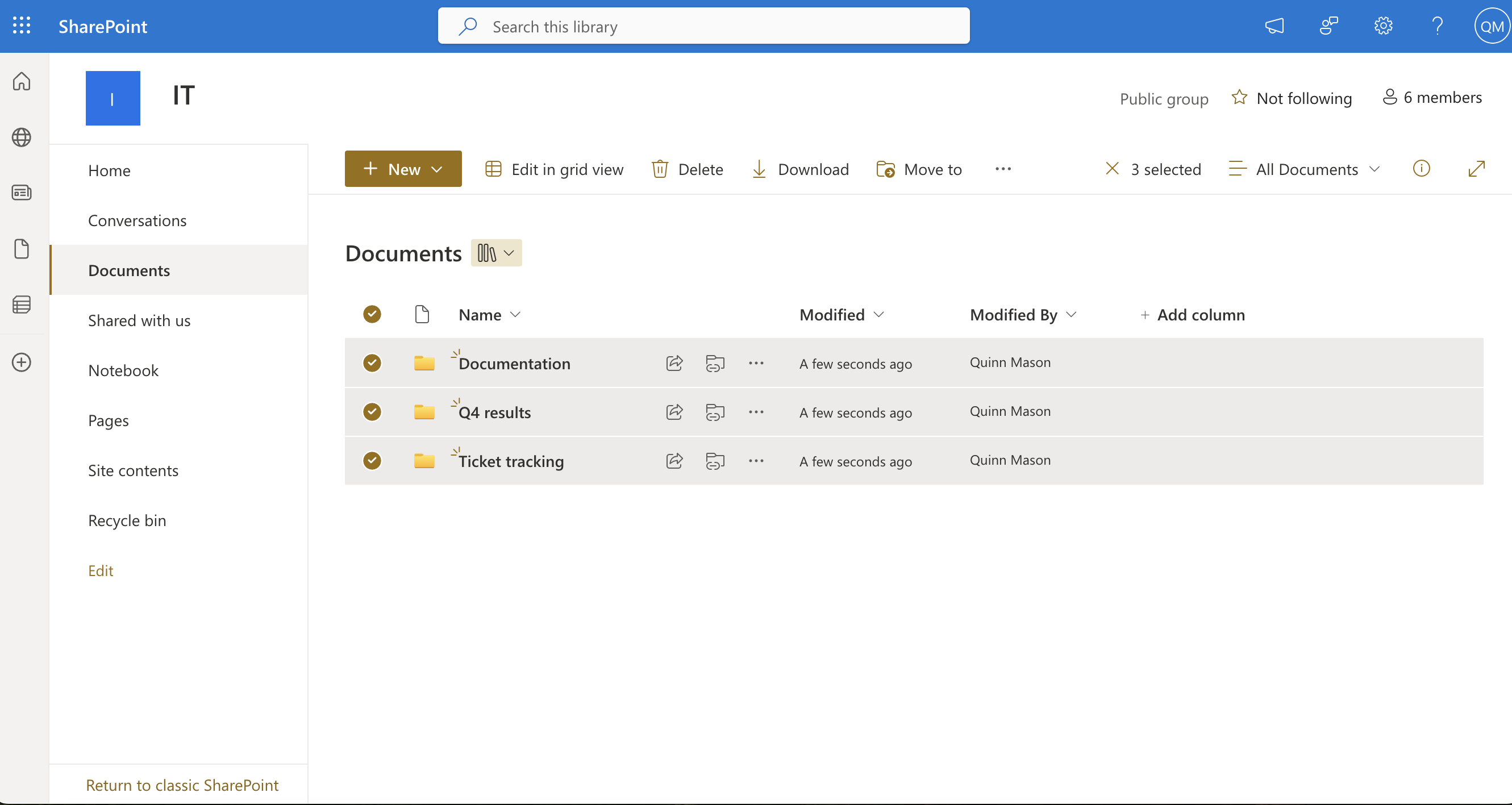
Task: Click the SharePoint brand link
Action: [103, 26]
